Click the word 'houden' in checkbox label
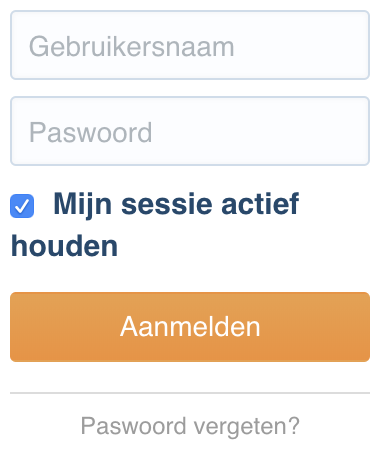Image resolution: width=382 pixels, height=454 pixels. click(x=64, y=246)
